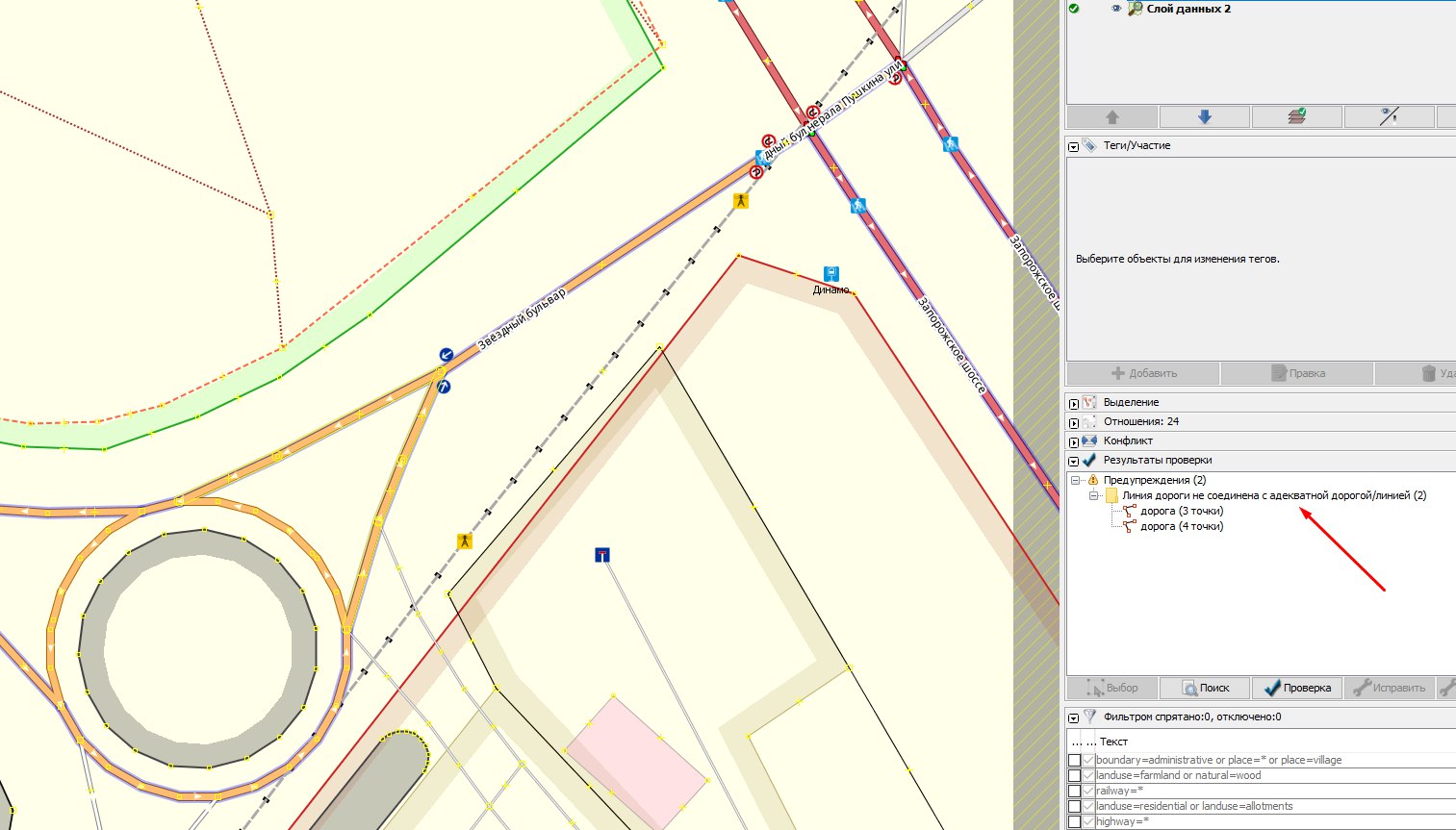Collapse the Линия дороги не соединена node

pos(1094,495)
